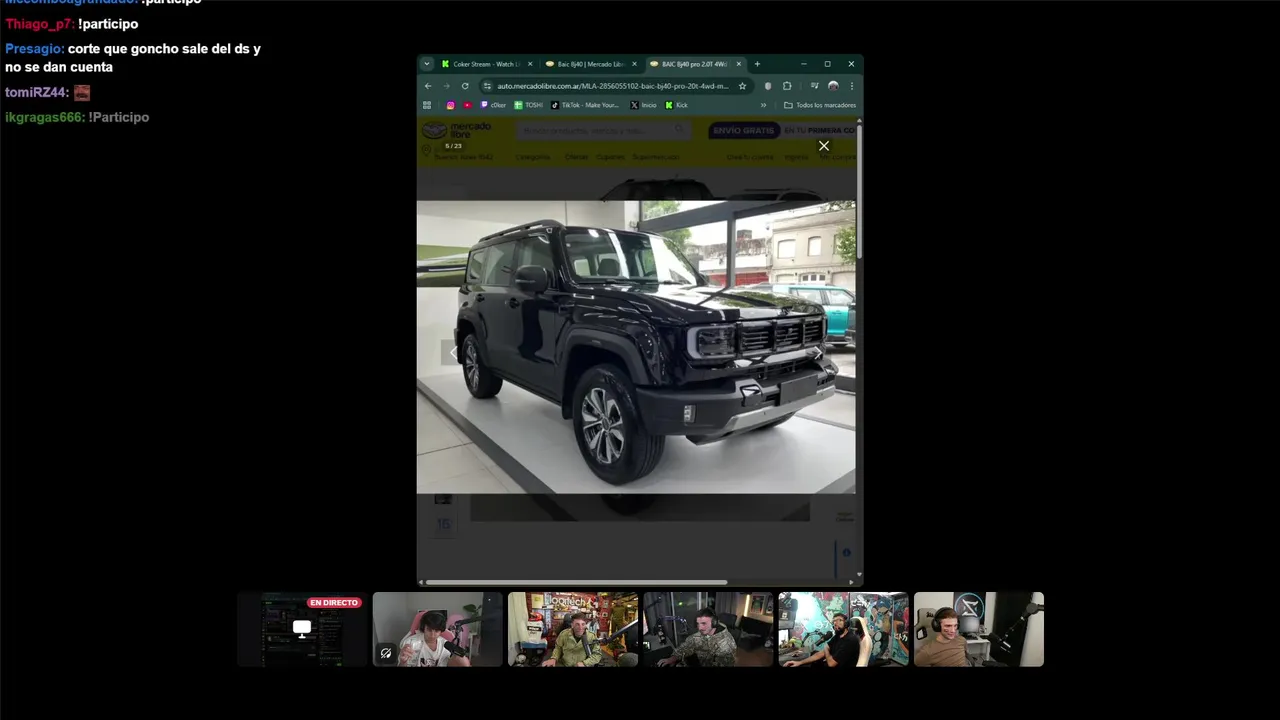Select the EN DIRECTO screen share thumbnail
Image resolution: width=1280 pixels, height=720 pixels.
(302, 629)
